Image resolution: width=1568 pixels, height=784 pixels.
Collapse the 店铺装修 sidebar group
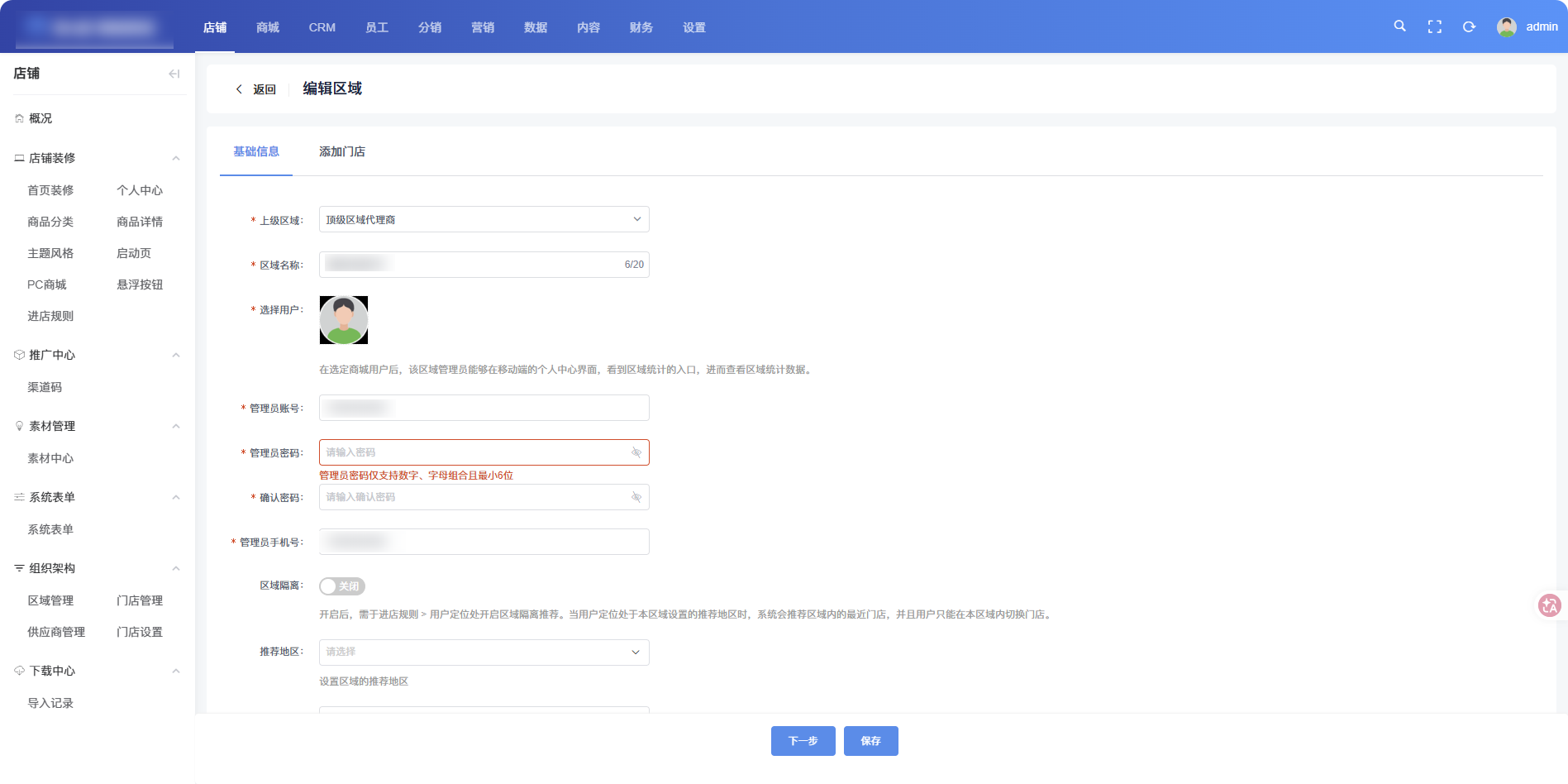(175, 158)
